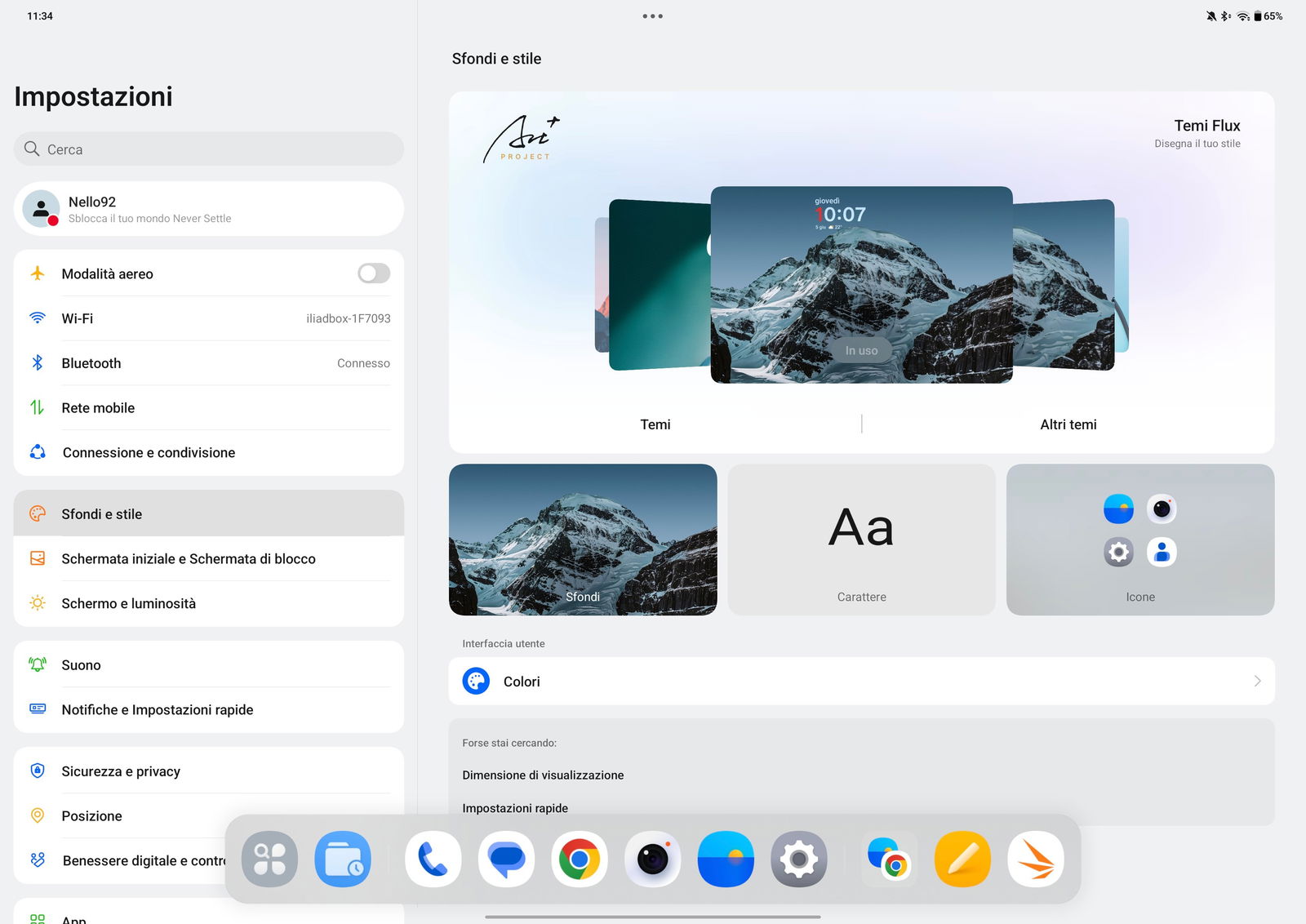
Task: Click the Notifiche icon
Action: coord(38,709)
